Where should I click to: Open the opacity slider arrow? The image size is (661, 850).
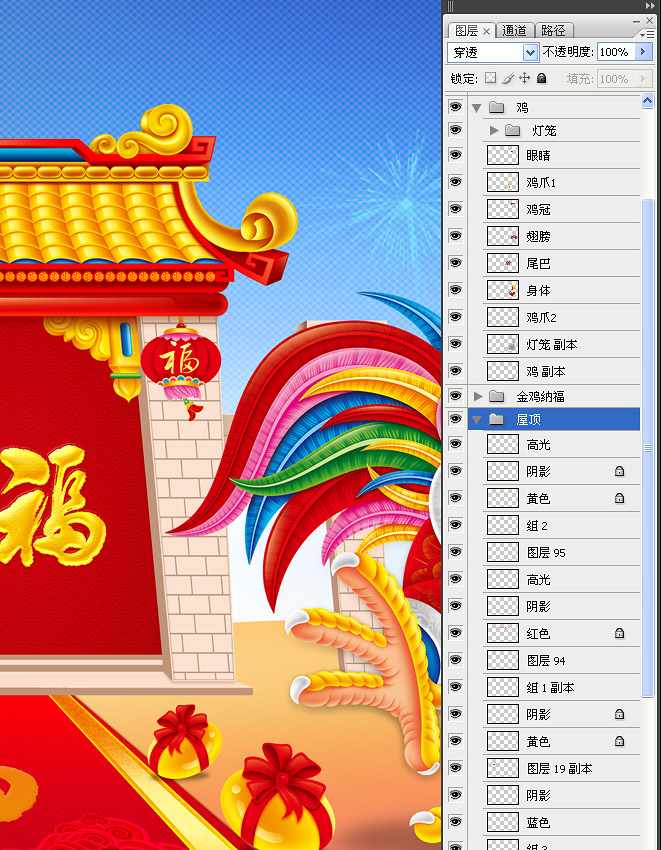click(x=643, y=52)
